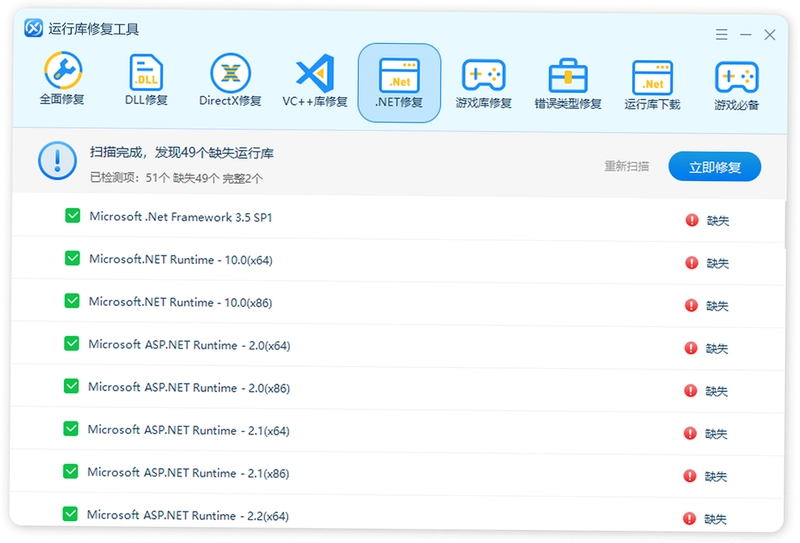Uncheck ASP.NET Runtime - 2.0(x64)
This screenshot has height=543, width=800.
click(x=71, y=343)
